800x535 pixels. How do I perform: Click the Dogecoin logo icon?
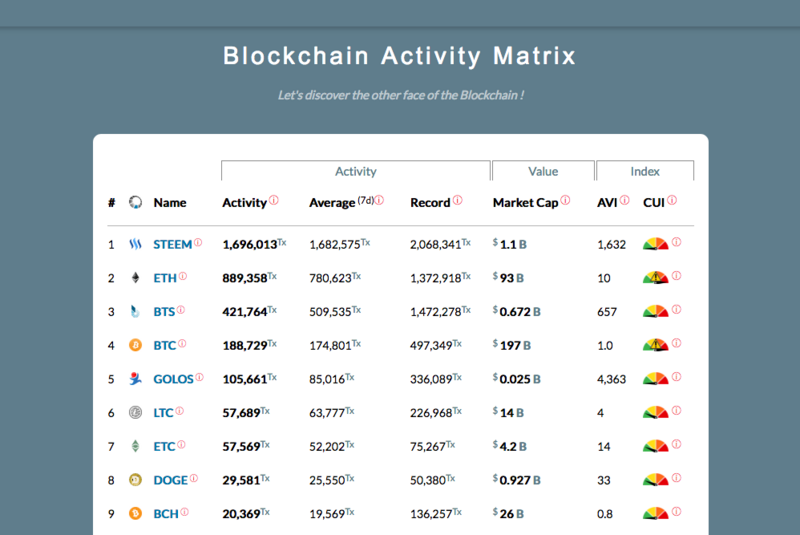coord(135,480)
